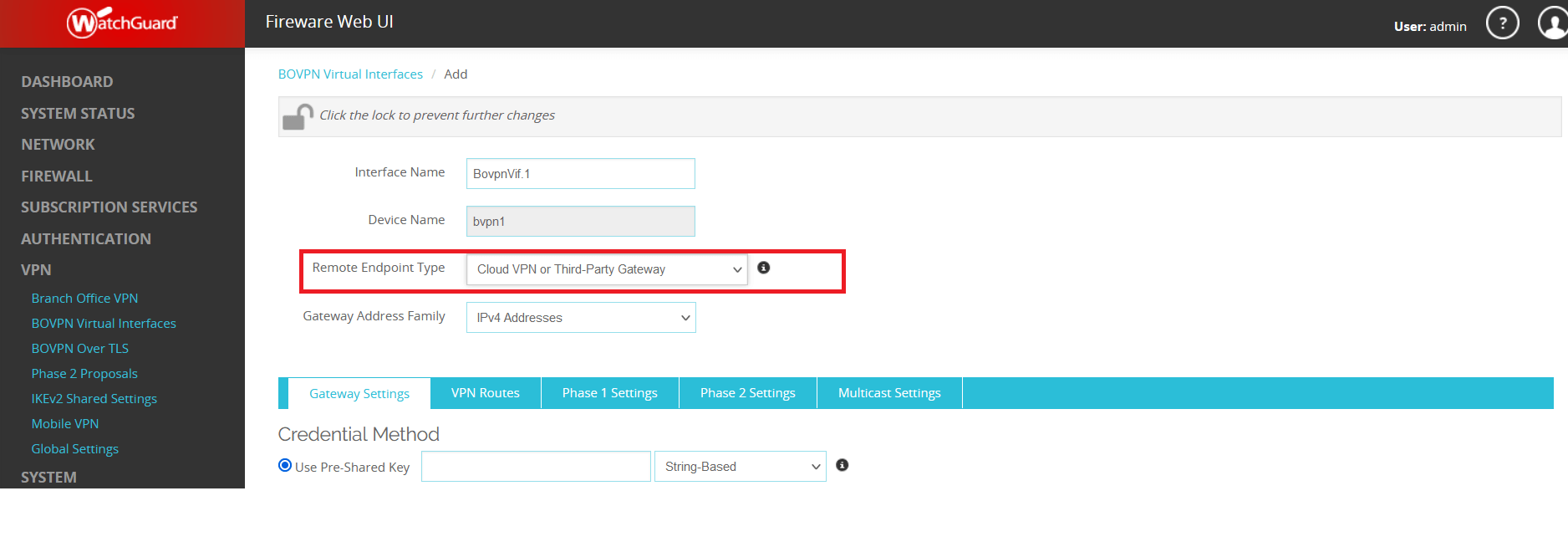Show info icon next to String-Based
1568x542 pixels.
click(x=842, y=465)
